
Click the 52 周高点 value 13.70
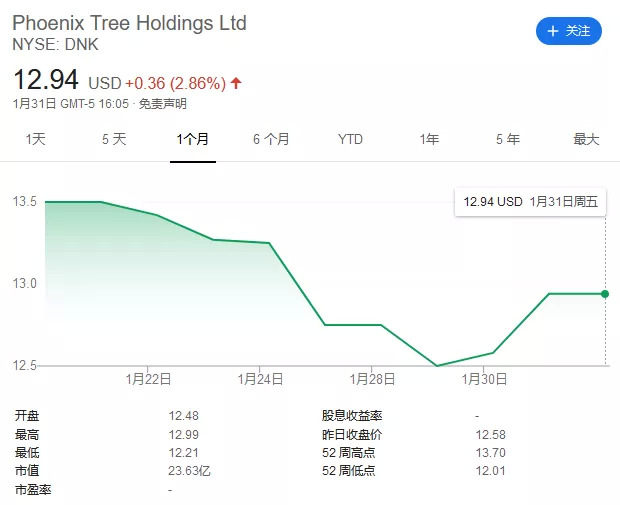[489, 453]
